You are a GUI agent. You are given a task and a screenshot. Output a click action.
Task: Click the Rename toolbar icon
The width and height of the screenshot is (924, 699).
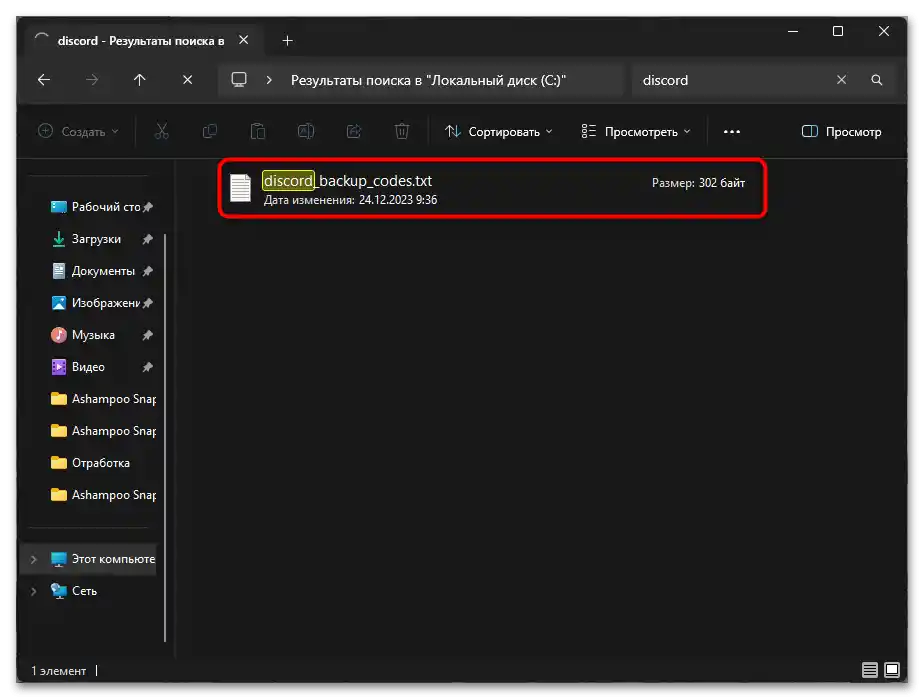(x=306, y=131)
